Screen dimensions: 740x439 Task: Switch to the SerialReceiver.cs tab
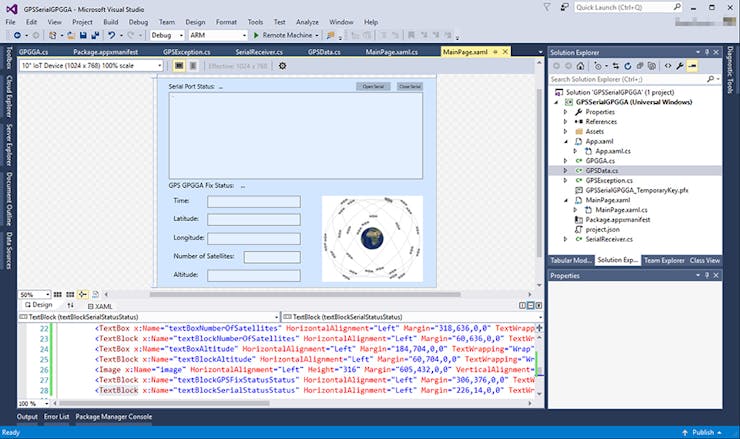point(259,52)
